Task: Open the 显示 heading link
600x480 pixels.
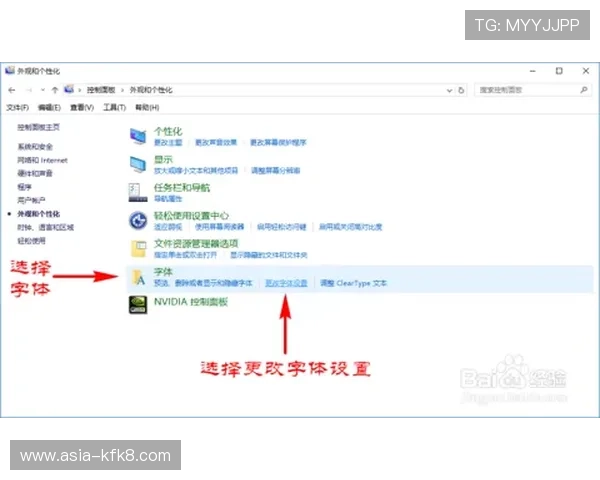Action: click(163, 160)
